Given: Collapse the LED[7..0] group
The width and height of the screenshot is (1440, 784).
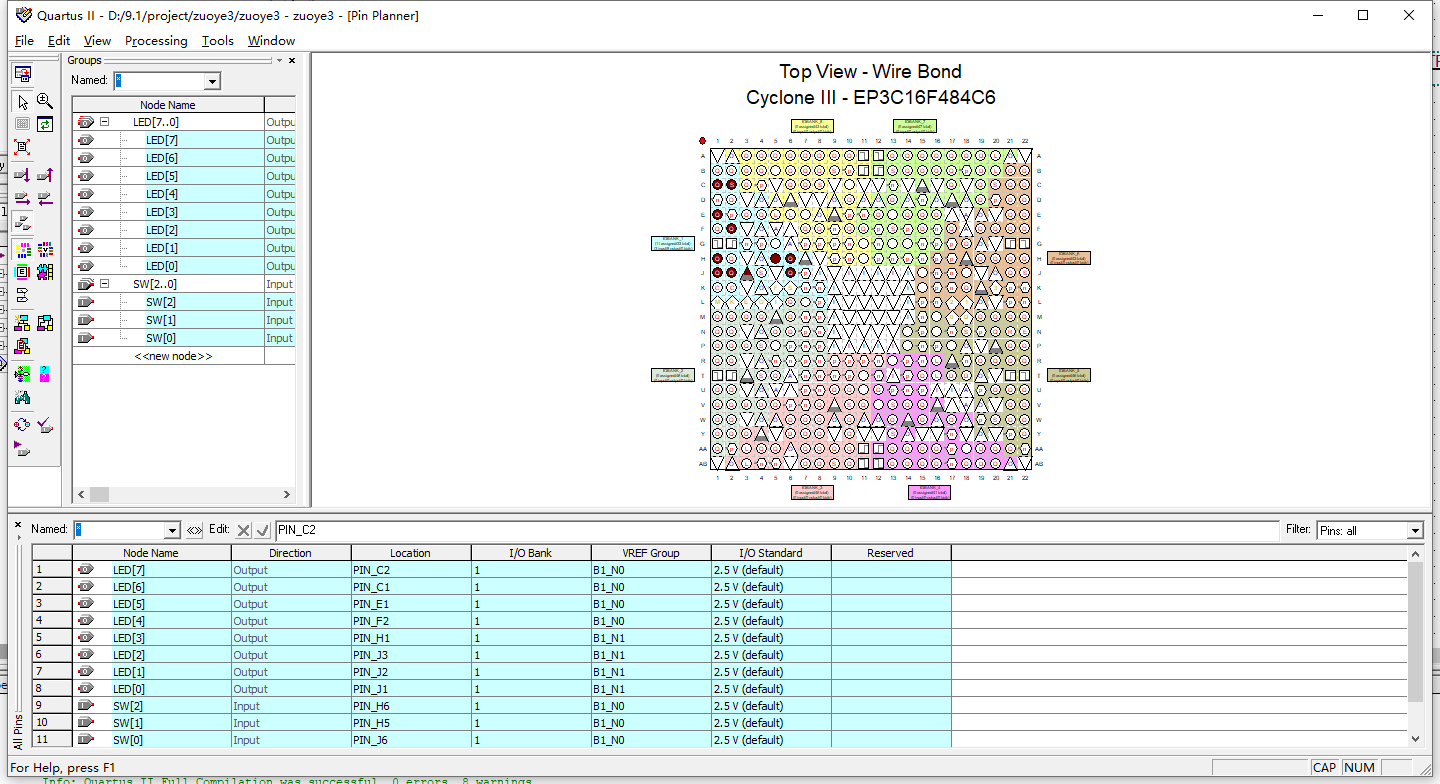Looking at the screenshot, I should pos(104,122).
